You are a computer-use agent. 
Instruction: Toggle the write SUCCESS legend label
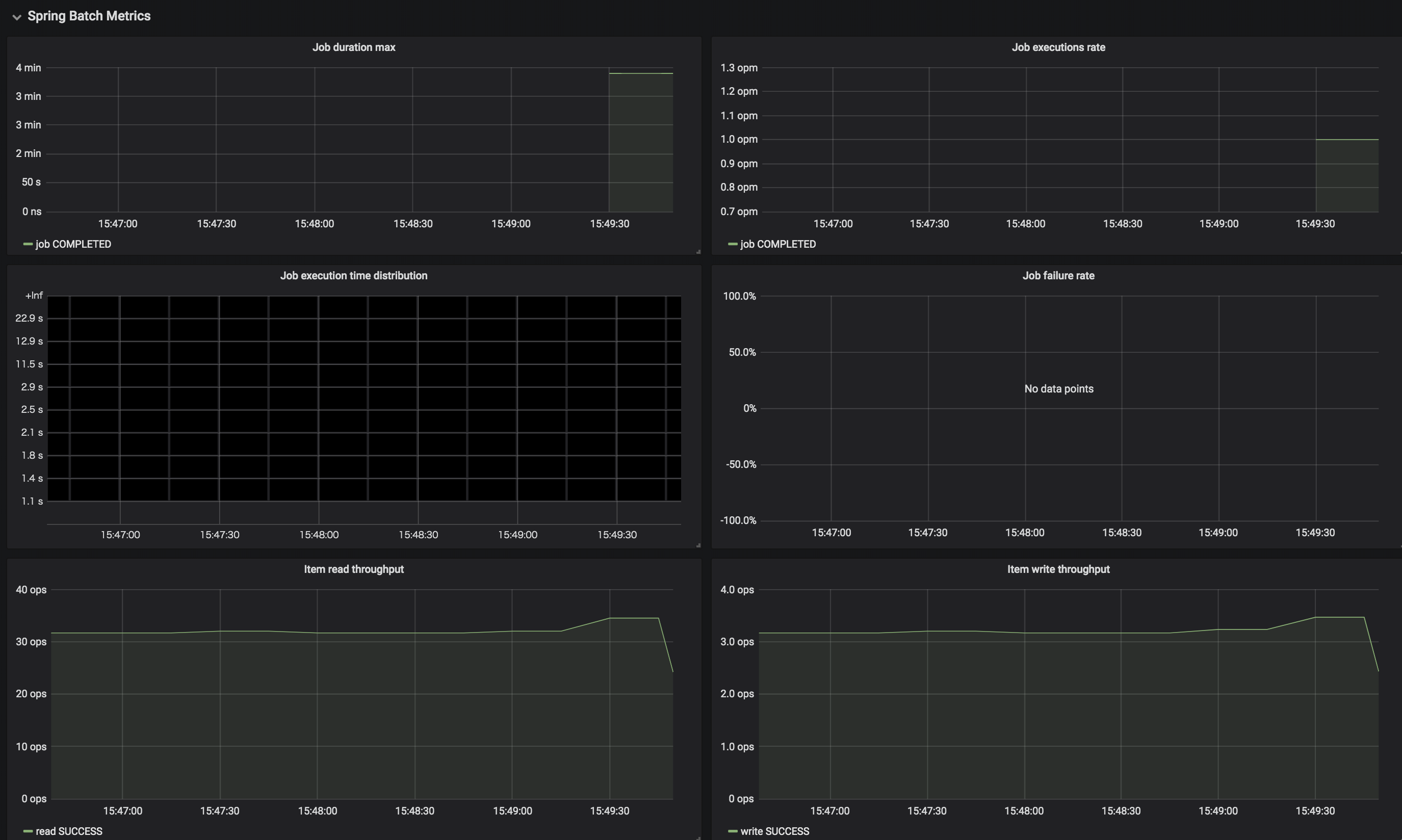tap(774, 831)
